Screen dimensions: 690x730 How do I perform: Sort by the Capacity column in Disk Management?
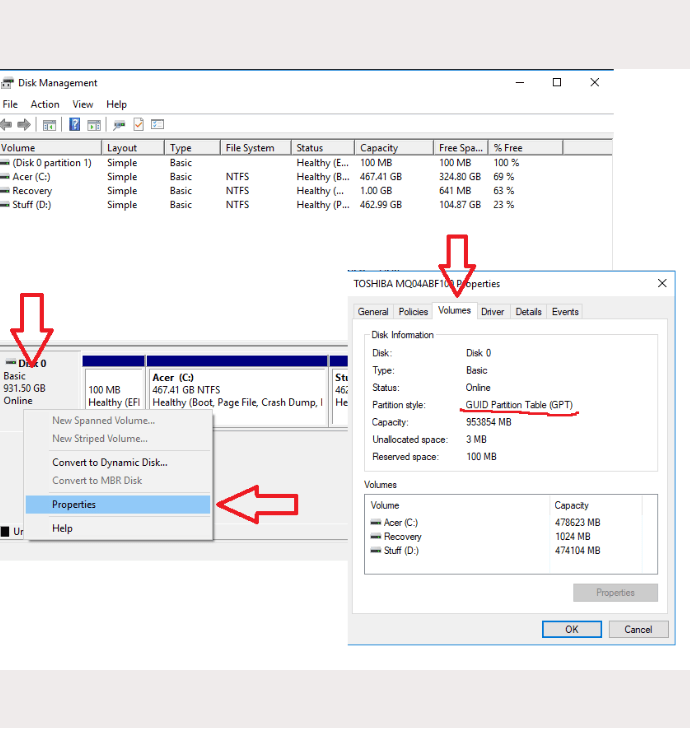point(394,148)
